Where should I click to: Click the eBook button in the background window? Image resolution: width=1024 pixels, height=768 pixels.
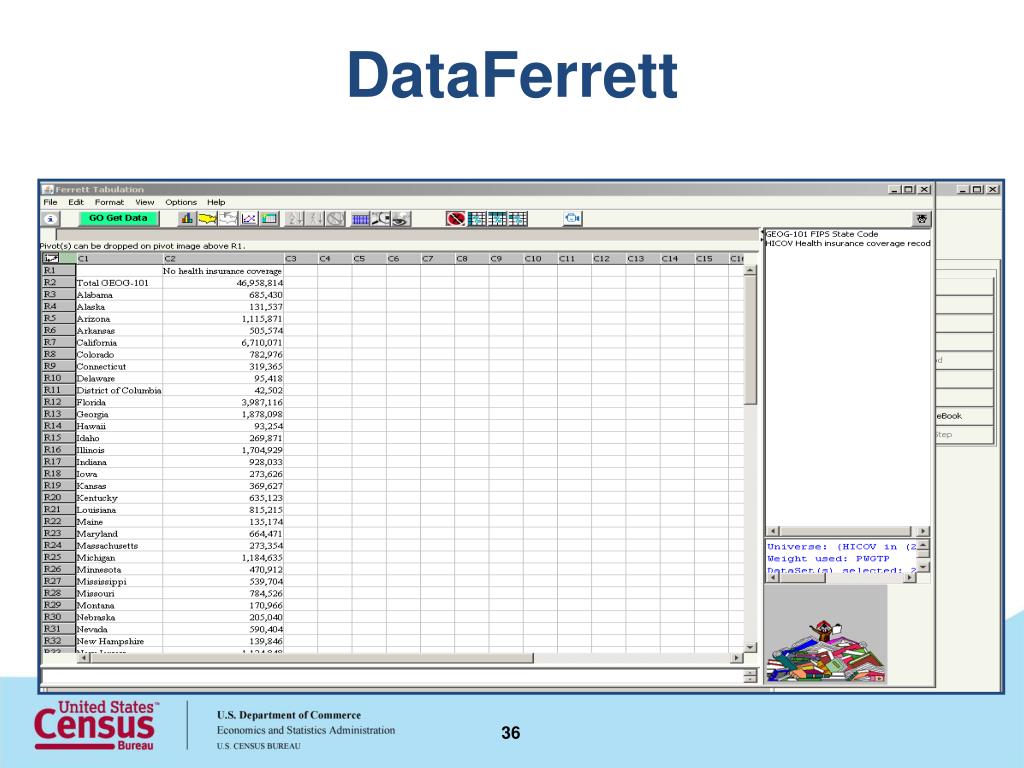pos(965,416)
